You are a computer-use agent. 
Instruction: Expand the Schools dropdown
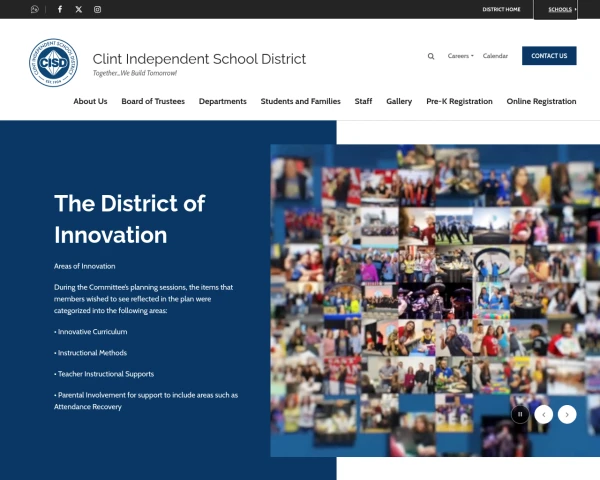563,9
